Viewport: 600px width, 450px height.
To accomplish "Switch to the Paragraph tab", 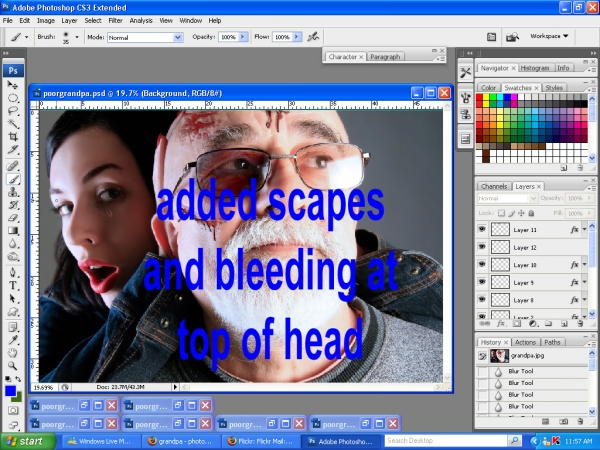I will 385,57.
